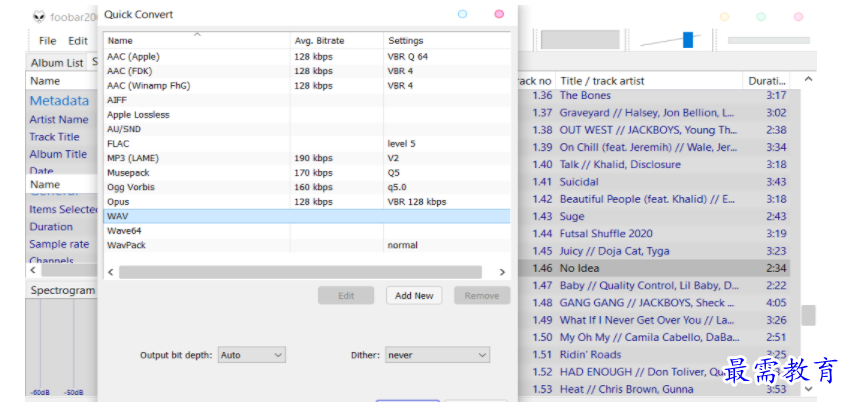Click the Metadata section heading

point(59,101)
